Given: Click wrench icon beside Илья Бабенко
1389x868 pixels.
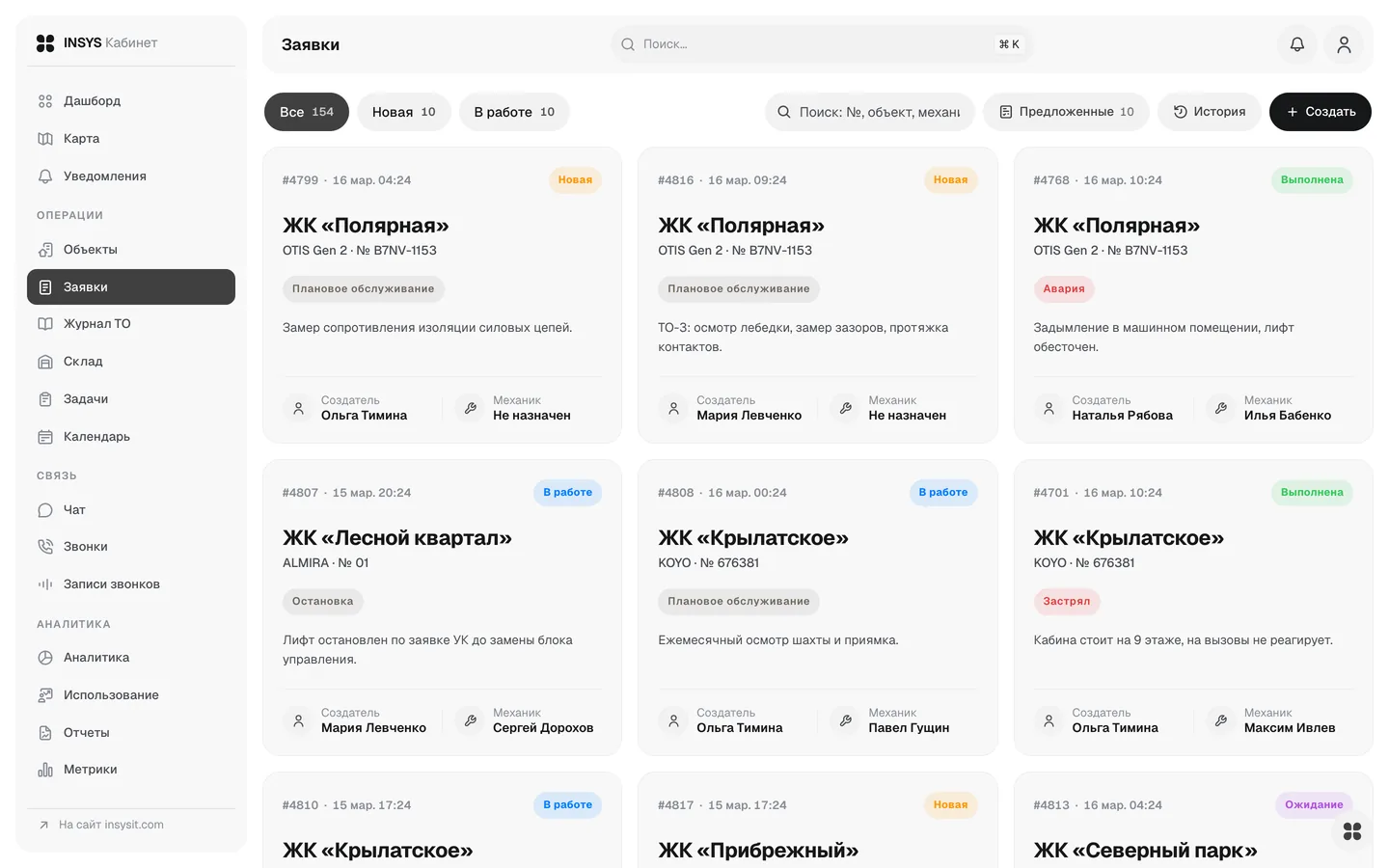Looking at the screenshot, I should 1220,409.
